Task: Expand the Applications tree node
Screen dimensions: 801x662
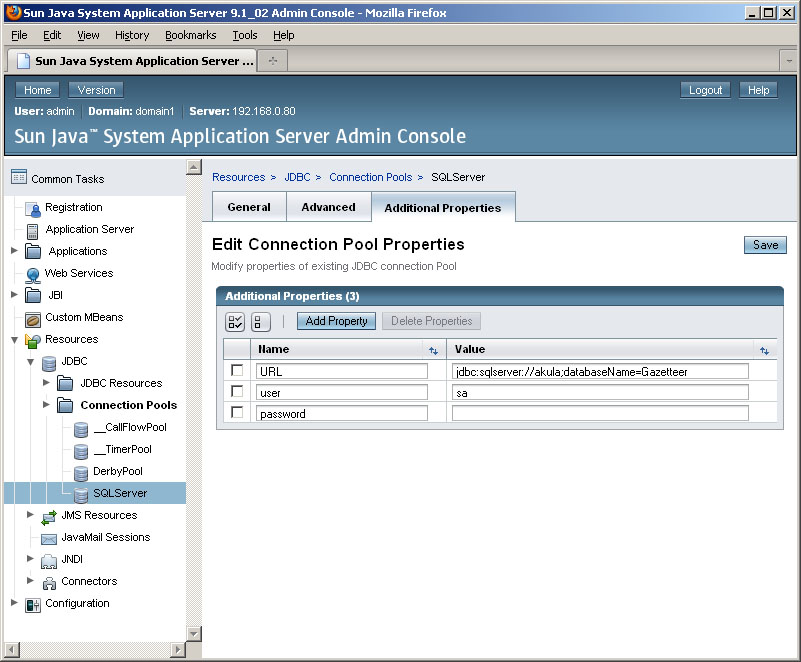Action: [x=14, y=250]
